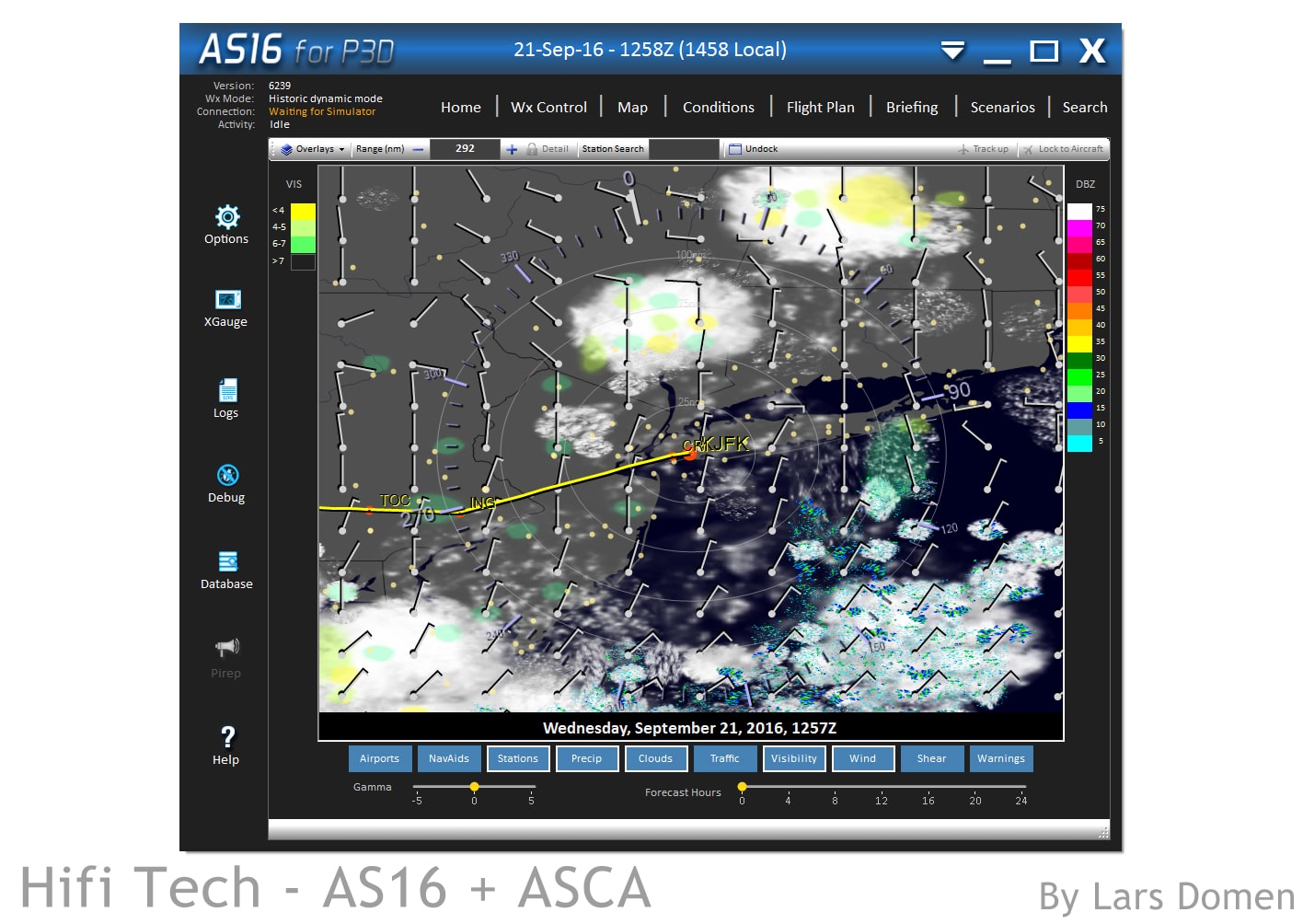Open the Database sidebar icon
Image resolution: width=1303 pixels, height=924 pixels.
(227, 561)
